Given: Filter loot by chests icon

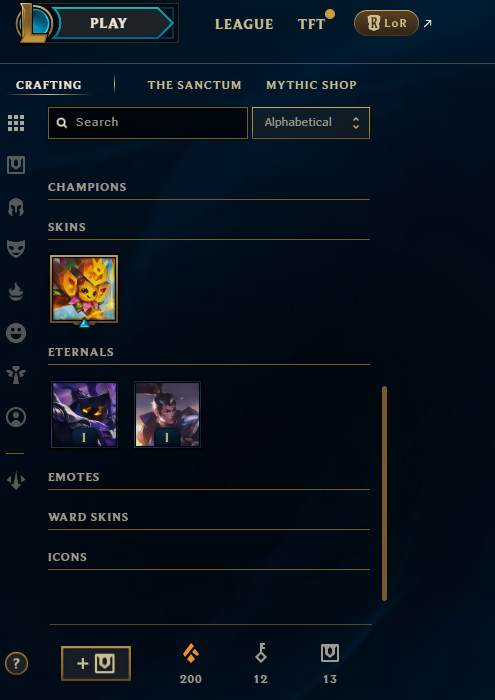Looking at the screenshot, I should coord(16,165).
